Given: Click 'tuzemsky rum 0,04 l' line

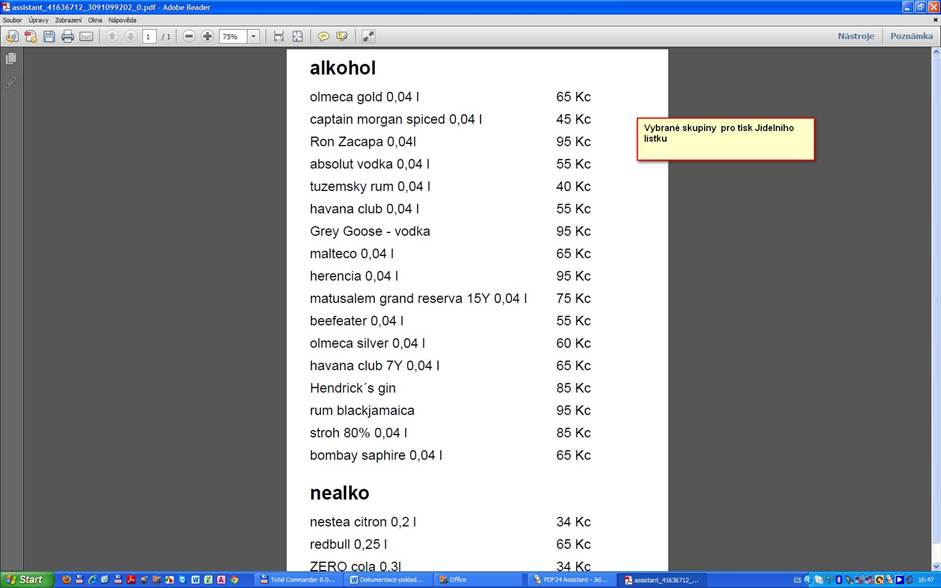Looking at the screenshot, I should pos(370,187).
